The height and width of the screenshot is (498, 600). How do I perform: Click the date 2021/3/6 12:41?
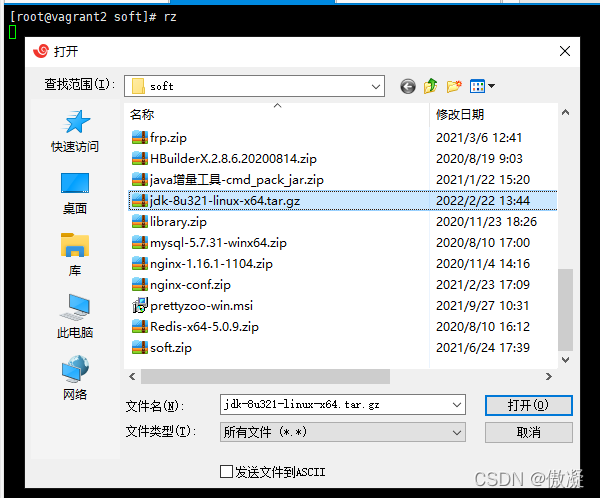479,138
